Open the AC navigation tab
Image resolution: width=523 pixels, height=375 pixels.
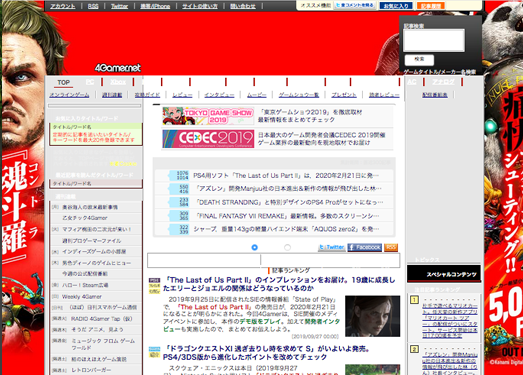[x=412, y=82]
